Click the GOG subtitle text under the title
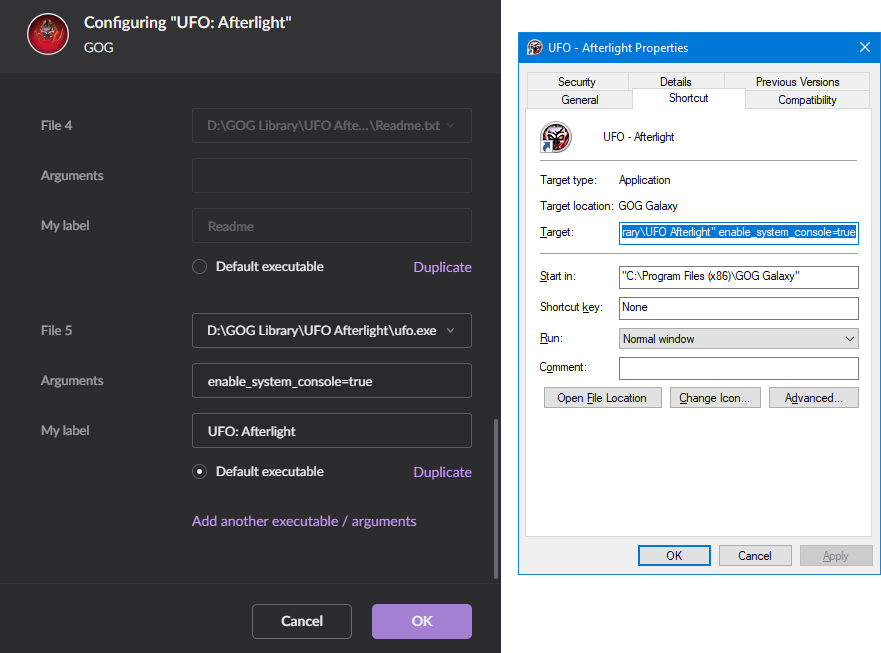Screen dimensions: 881x653 [99, 48]
